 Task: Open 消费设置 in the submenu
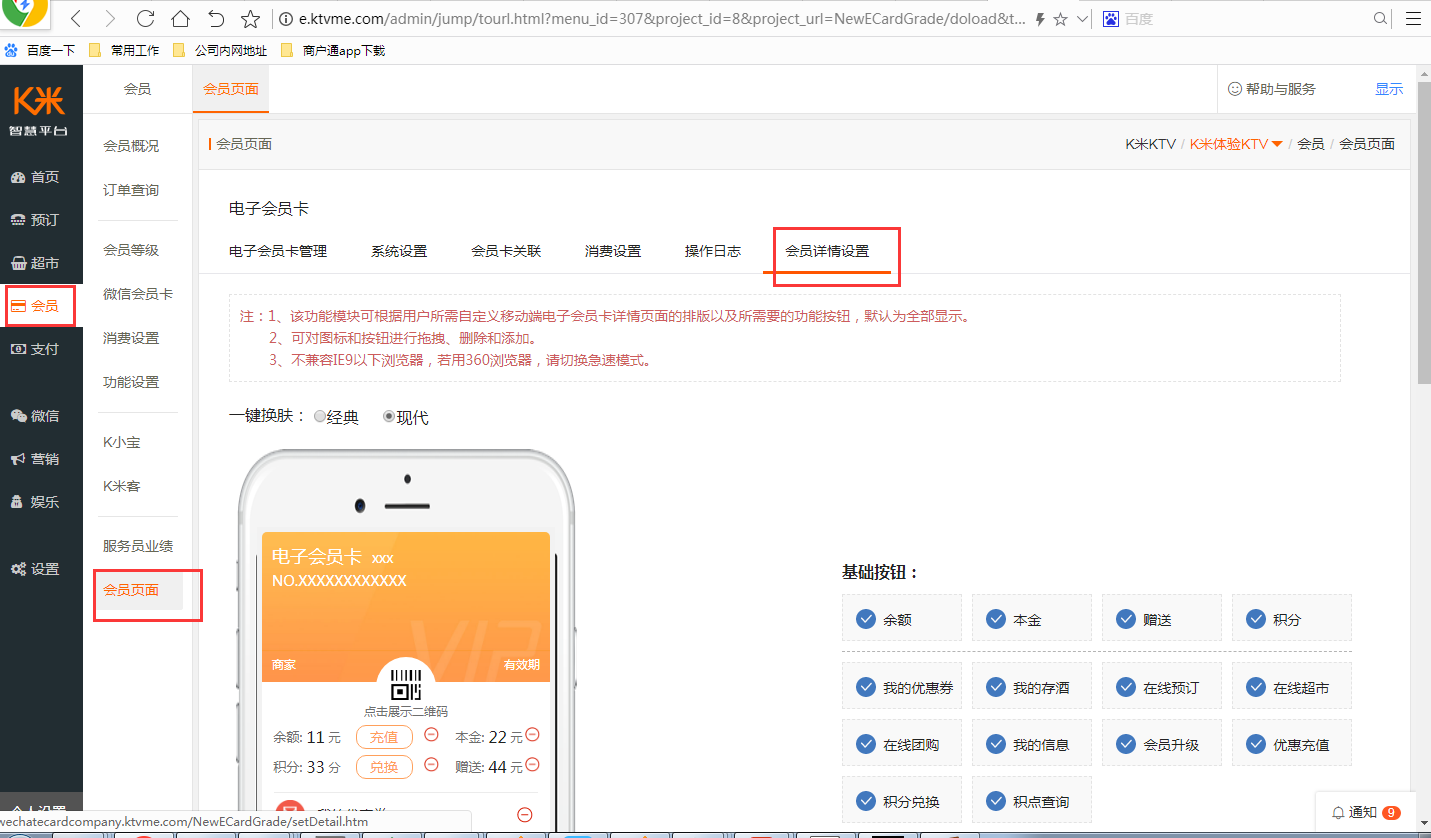pos(131,338)
